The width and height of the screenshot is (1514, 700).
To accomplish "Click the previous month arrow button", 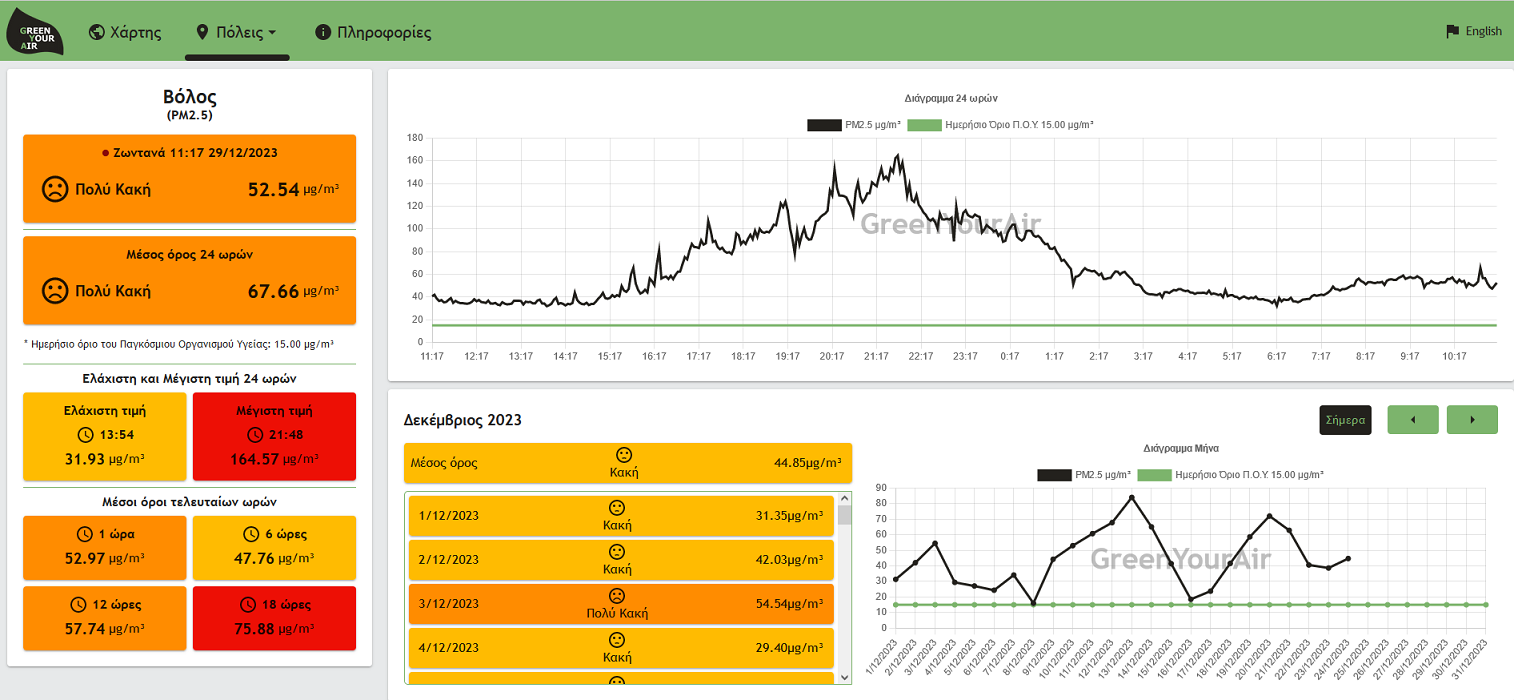I will [x=1413, y=420].
